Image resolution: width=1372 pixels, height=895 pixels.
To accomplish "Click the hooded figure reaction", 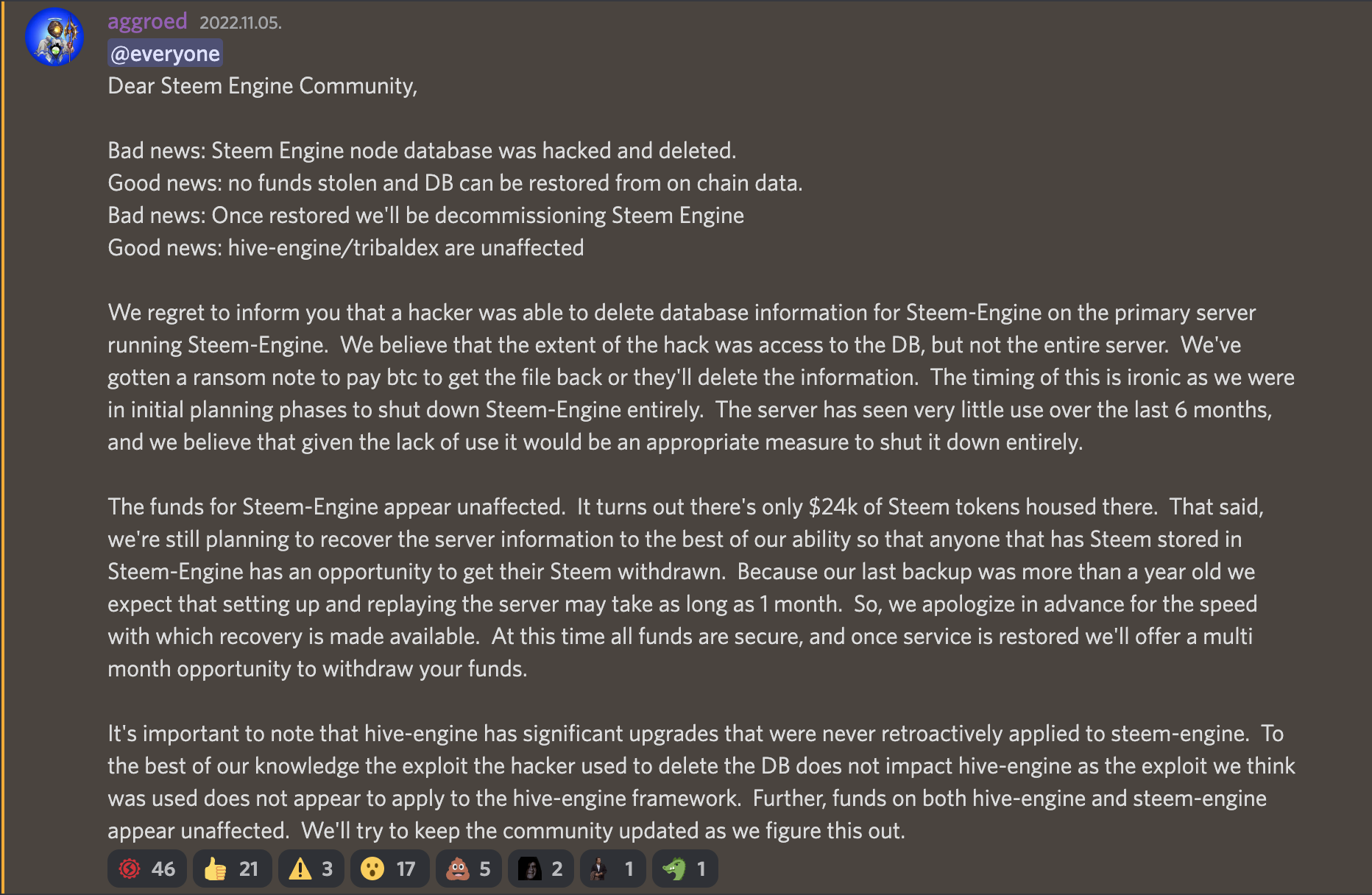I will coord(541,869).
